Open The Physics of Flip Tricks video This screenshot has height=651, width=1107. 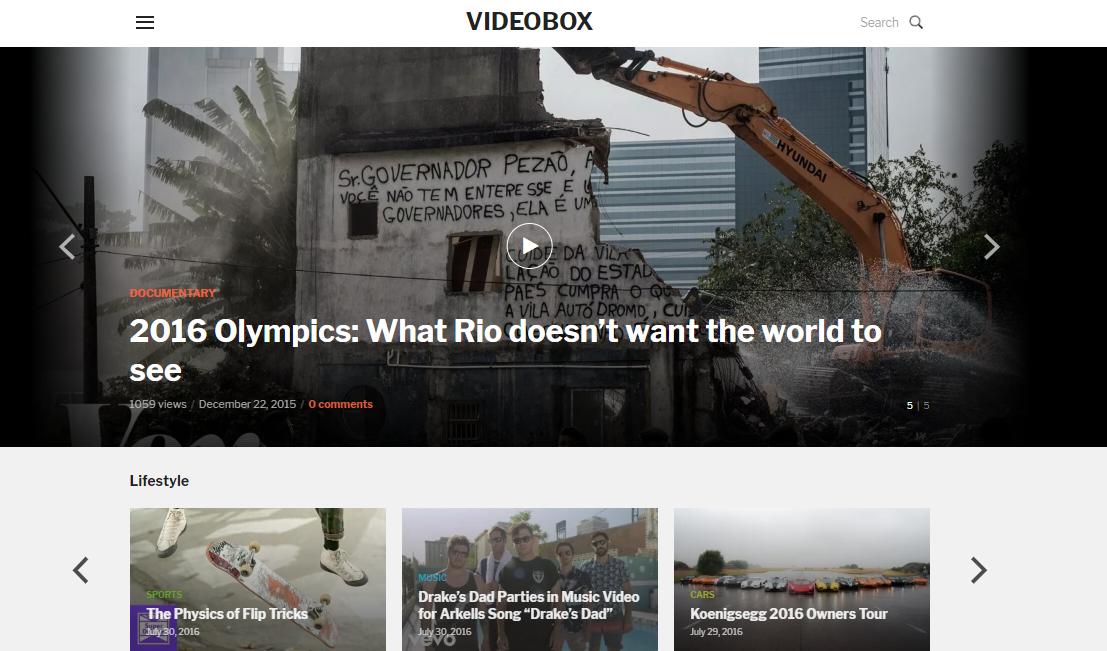pyautogui.click(x=227, y=614)
